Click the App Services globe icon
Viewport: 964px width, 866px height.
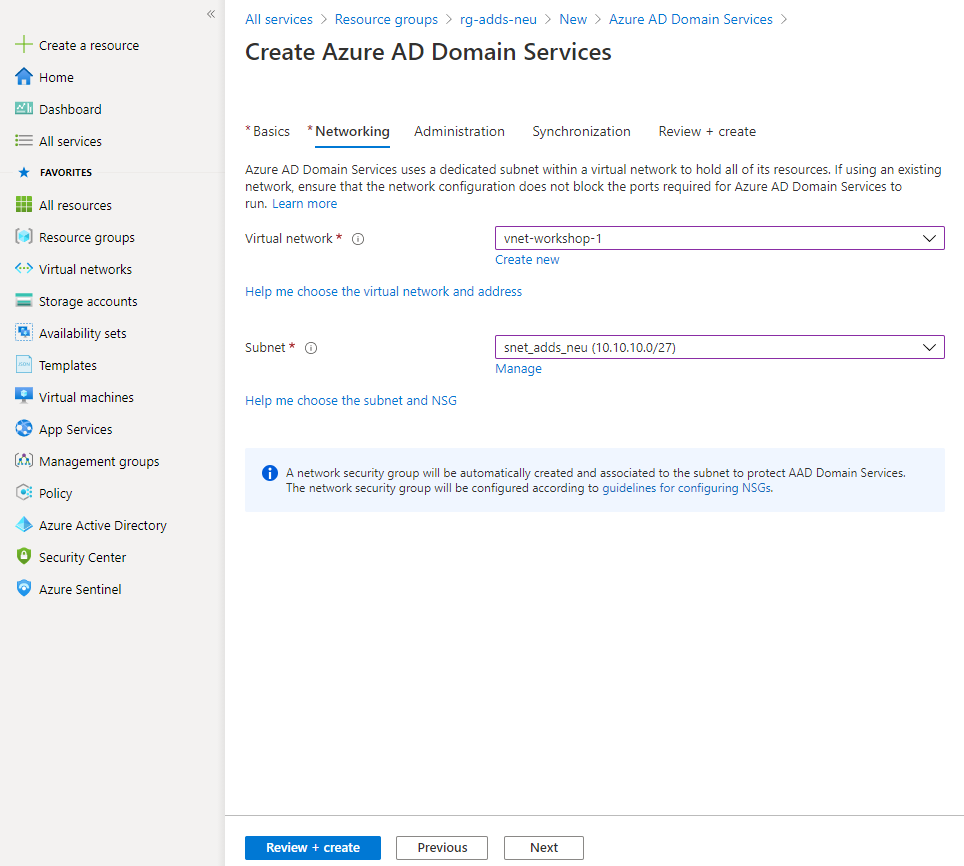23,428
